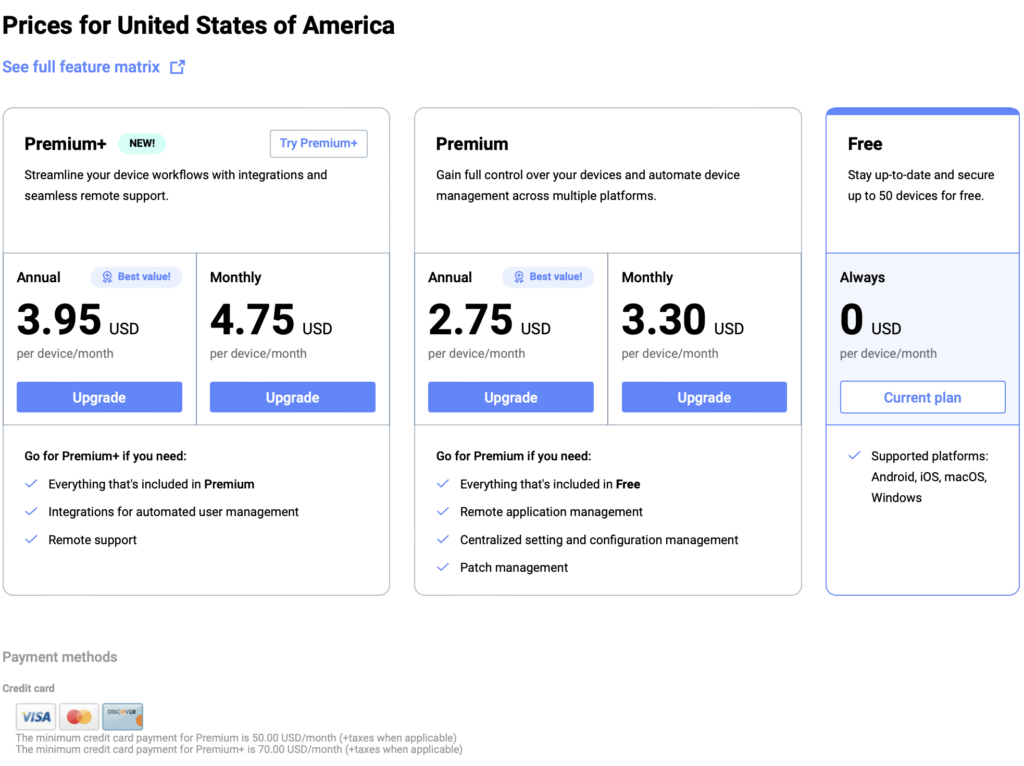
Task: Click the external link icon beside feature matrix
Action: pyautogui.click(x=177, y=67)
